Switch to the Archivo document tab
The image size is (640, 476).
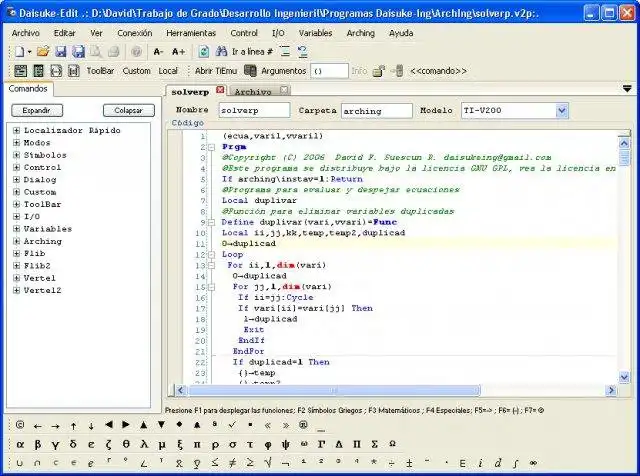pyautogui.click(x=253, y=91)
